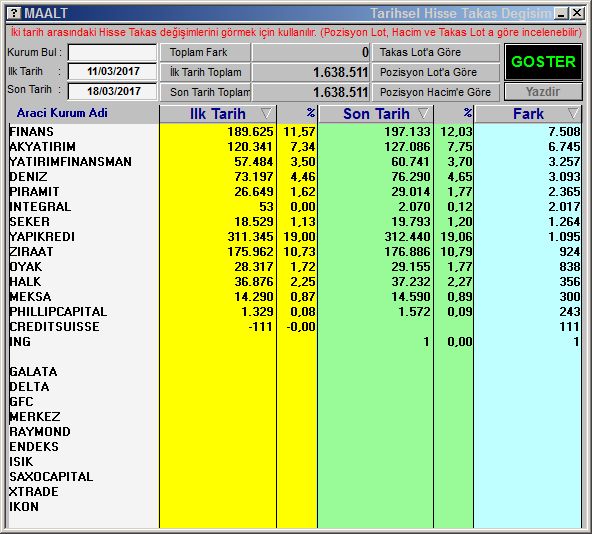Viewport: 592px width, 534px height.
Task: Select the PIRAMIT row name
Action: (x=34, y=191)
